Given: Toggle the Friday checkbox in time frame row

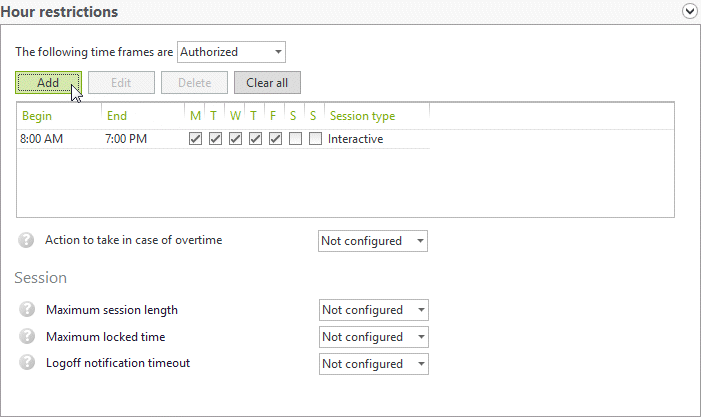Looking at the screenshot, I should pyautogui.click(x=275, y=139).
